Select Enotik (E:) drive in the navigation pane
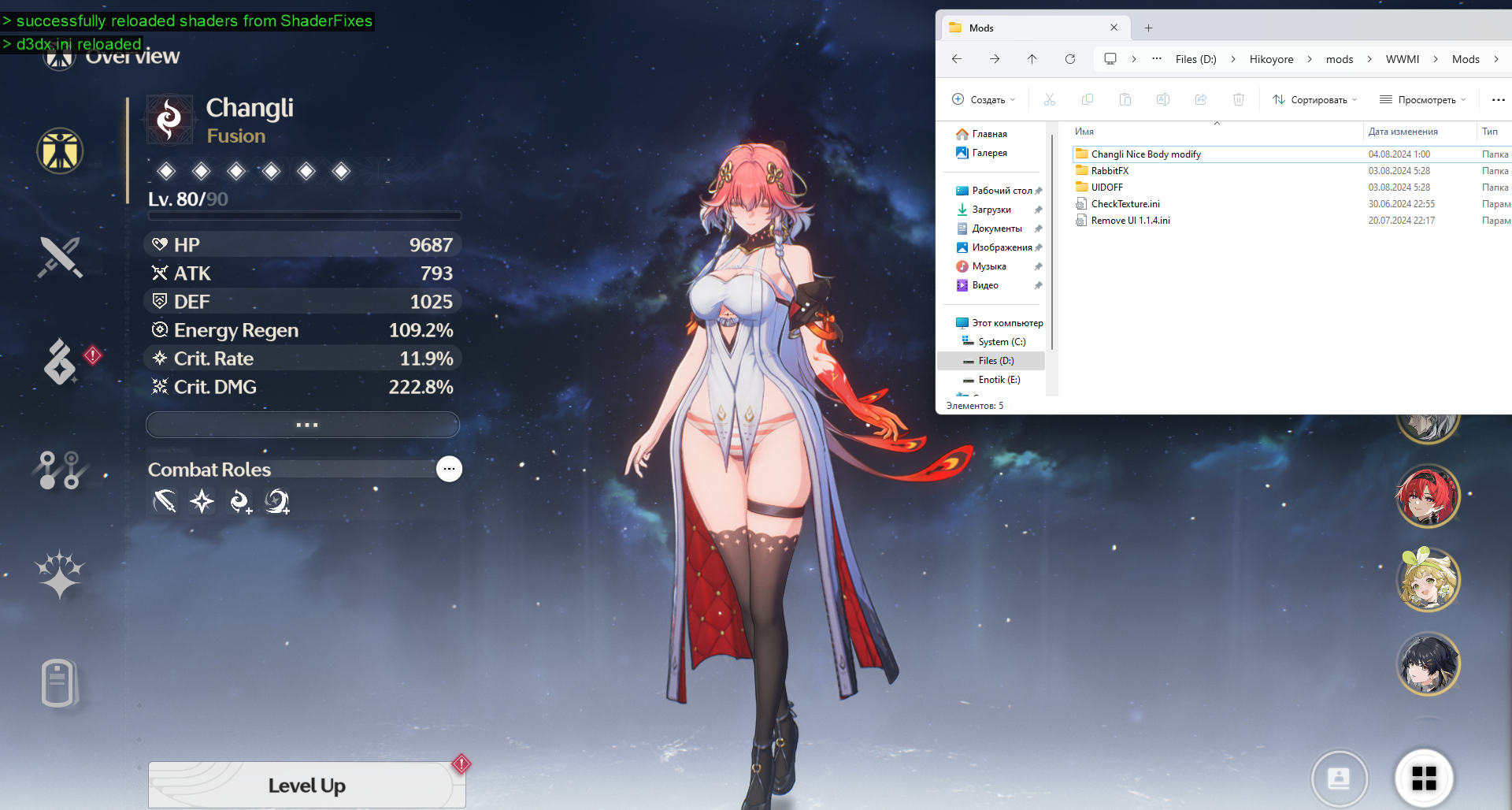Viewport: 1512px width, 810px height. (x=991, y=380)
